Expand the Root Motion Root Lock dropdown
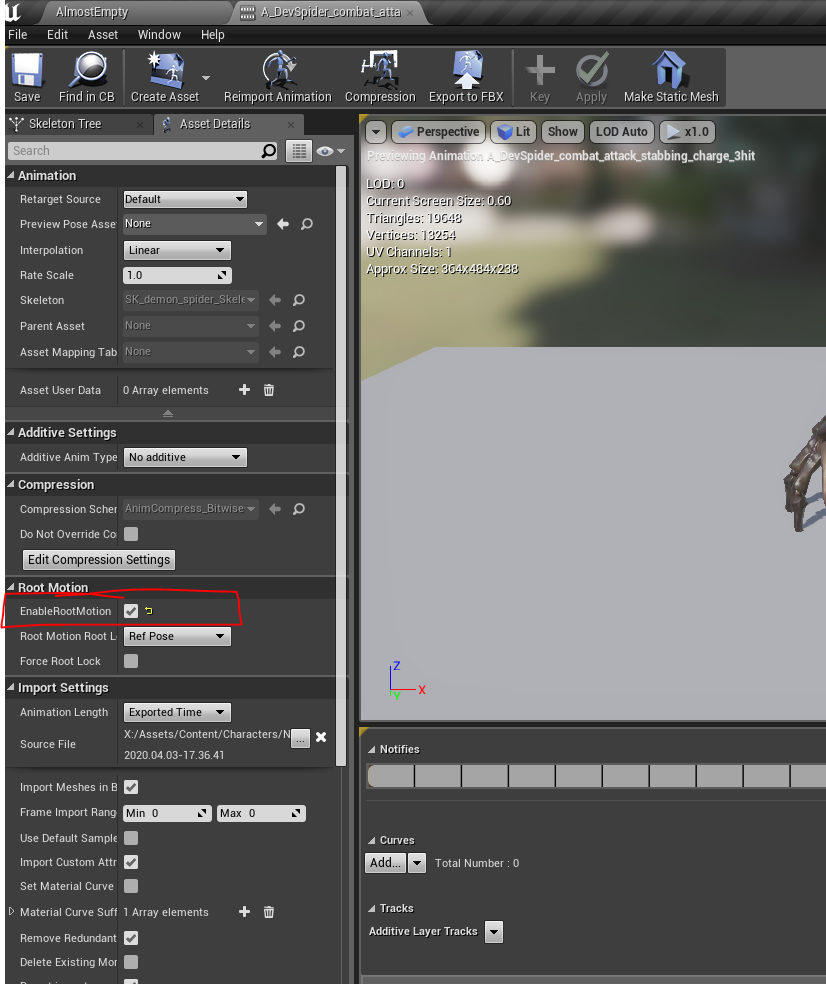826x984 pixels. pos(177,636)
